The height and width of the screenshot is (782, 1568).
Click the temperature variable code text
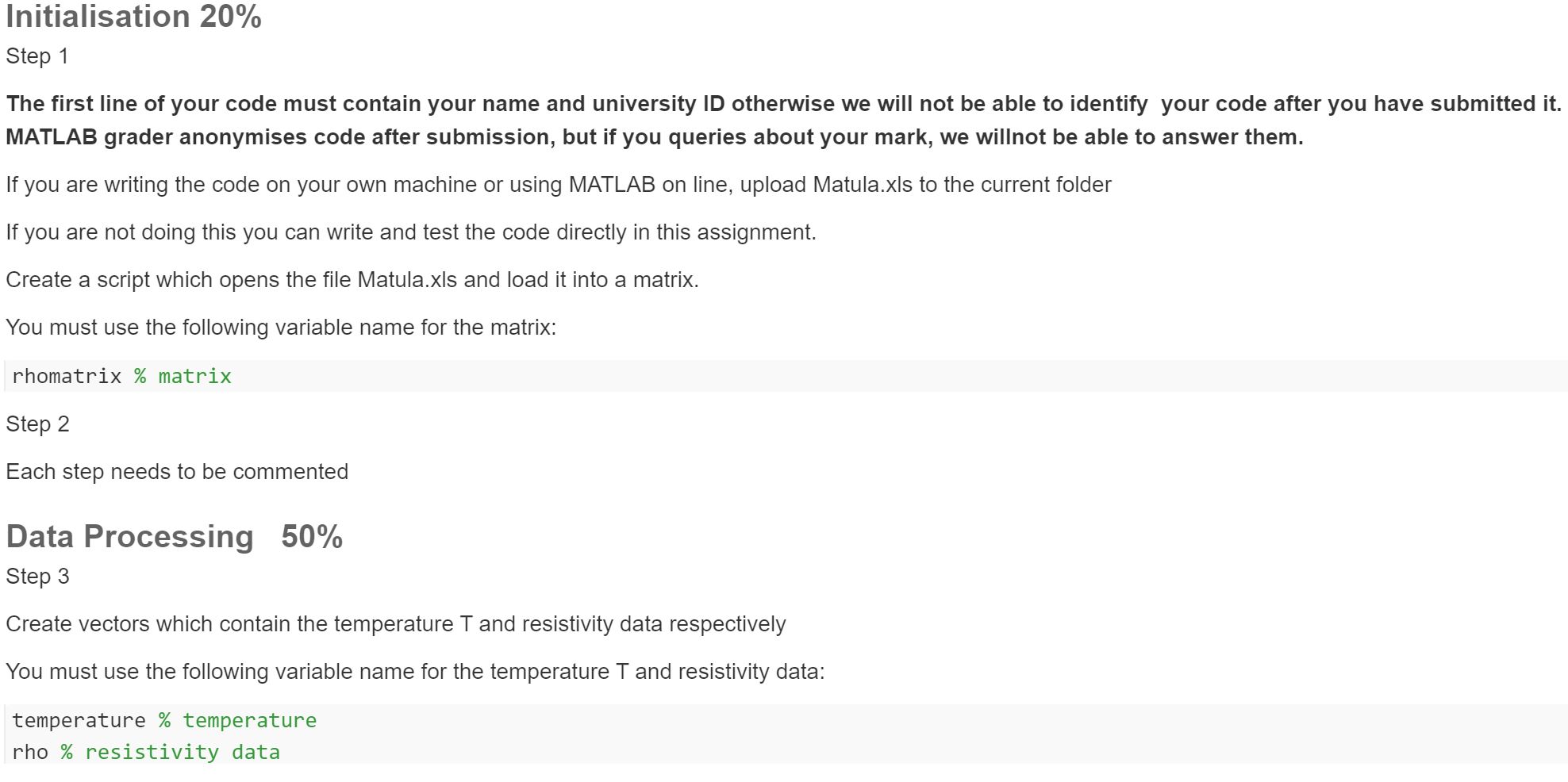(79, 720)
